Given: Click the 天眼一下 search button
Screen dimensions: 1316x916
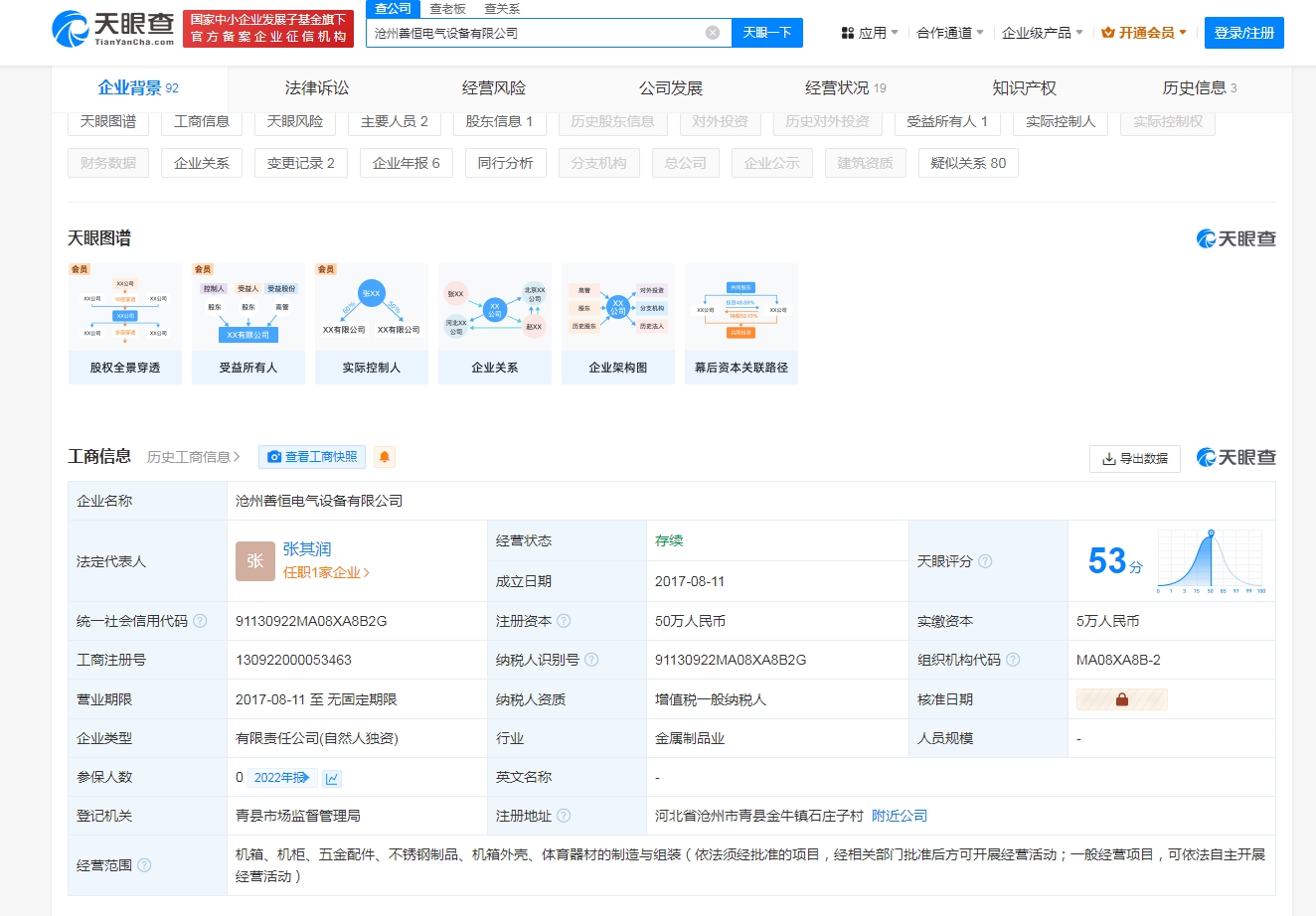Looking at the screenshot, I should [767, 33].
